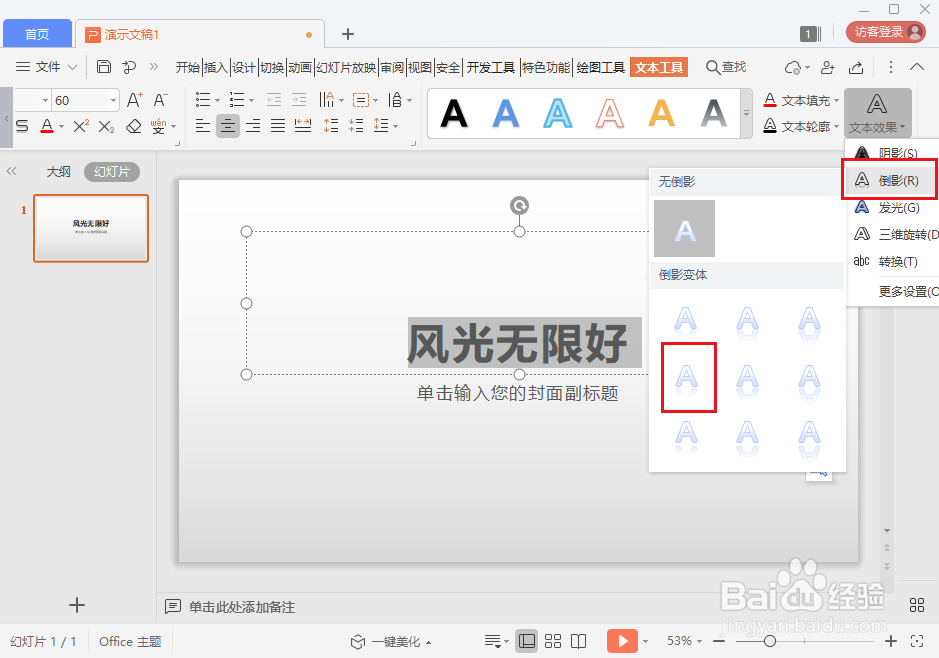
Task: Click the pinyin guide wén icon
Action: coord(157,126)
